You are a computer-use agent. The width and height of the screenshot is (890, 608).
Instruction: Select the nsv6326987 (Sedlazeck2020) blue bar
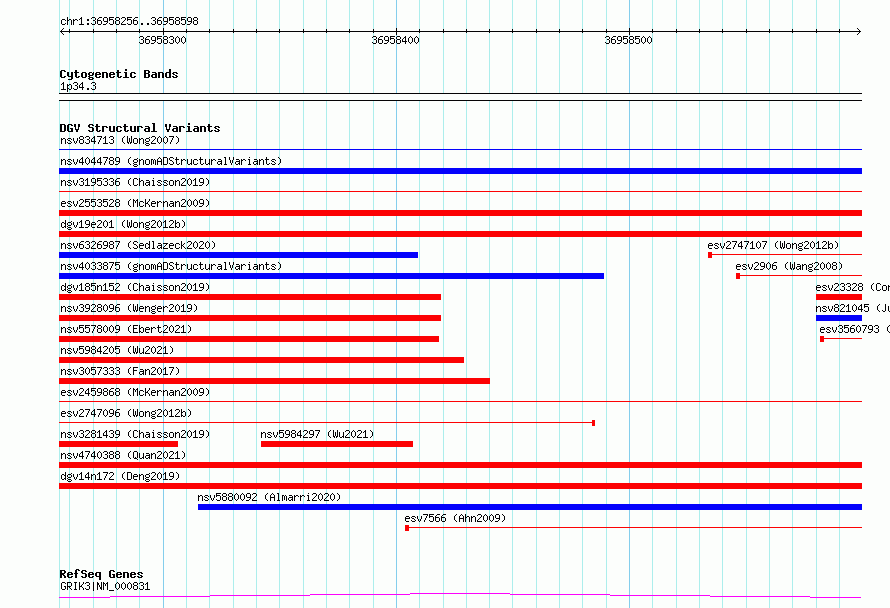click(238, 255)
